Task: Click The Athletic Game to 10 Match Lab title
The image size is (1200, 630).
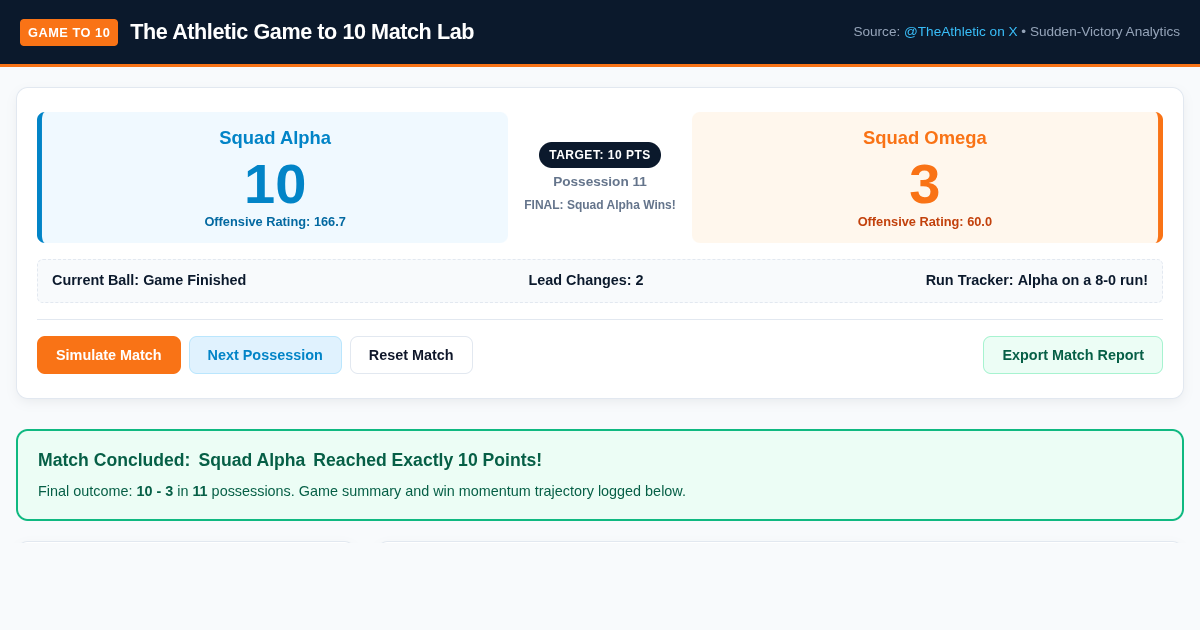Action: pyautogui.click(x=302, y=32)
